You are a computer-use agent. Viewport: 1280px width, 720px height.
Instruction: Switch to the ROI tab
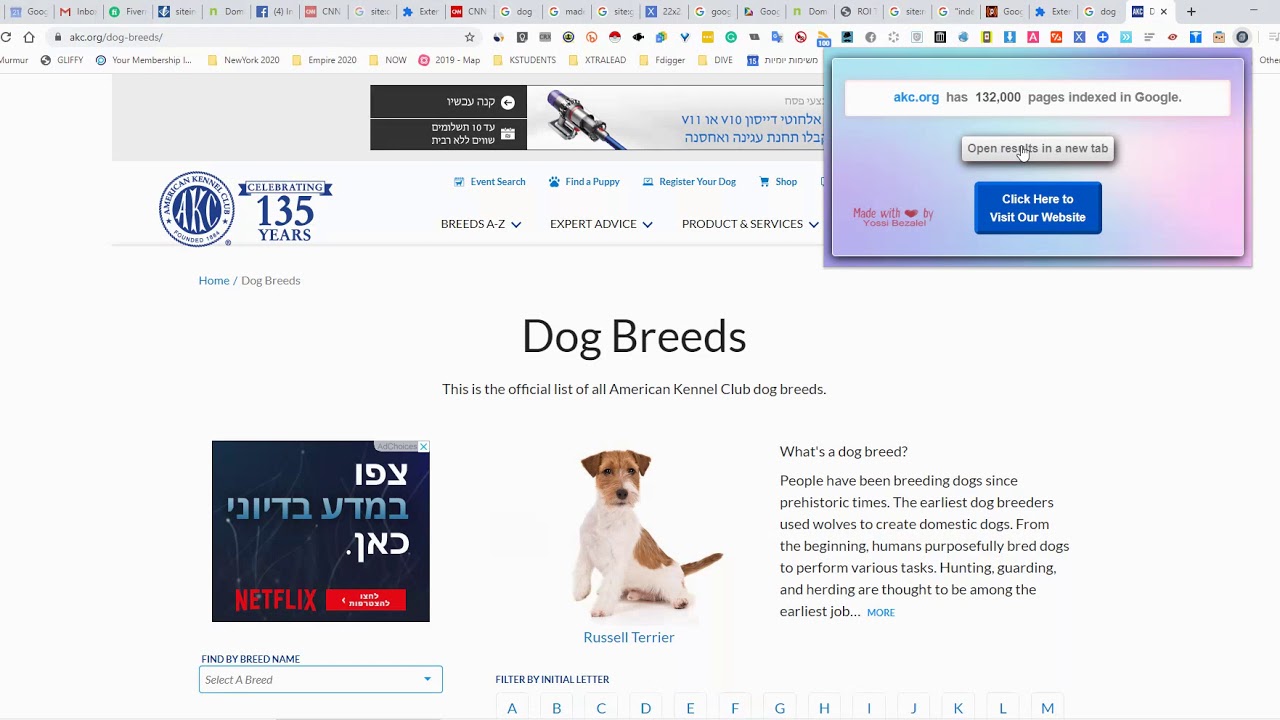pyautogui.click(x=858, y=12)
